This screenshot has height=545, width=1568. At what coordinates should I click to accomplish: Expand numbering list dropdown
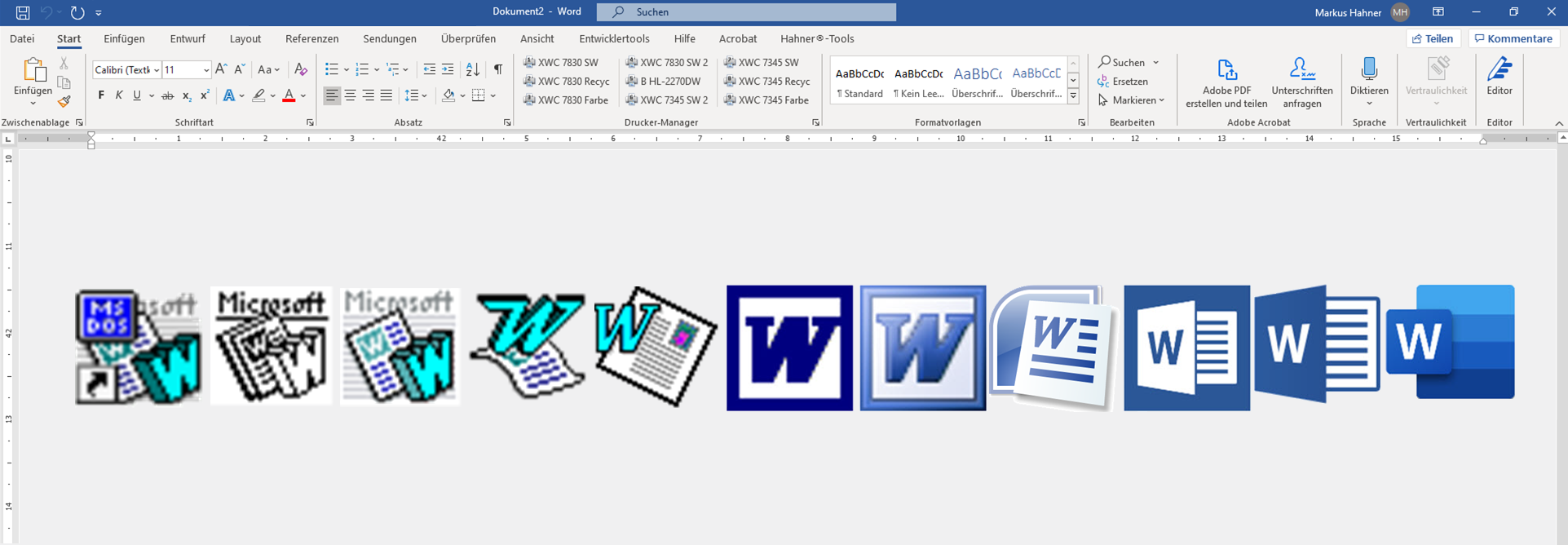tap(377, 70)
